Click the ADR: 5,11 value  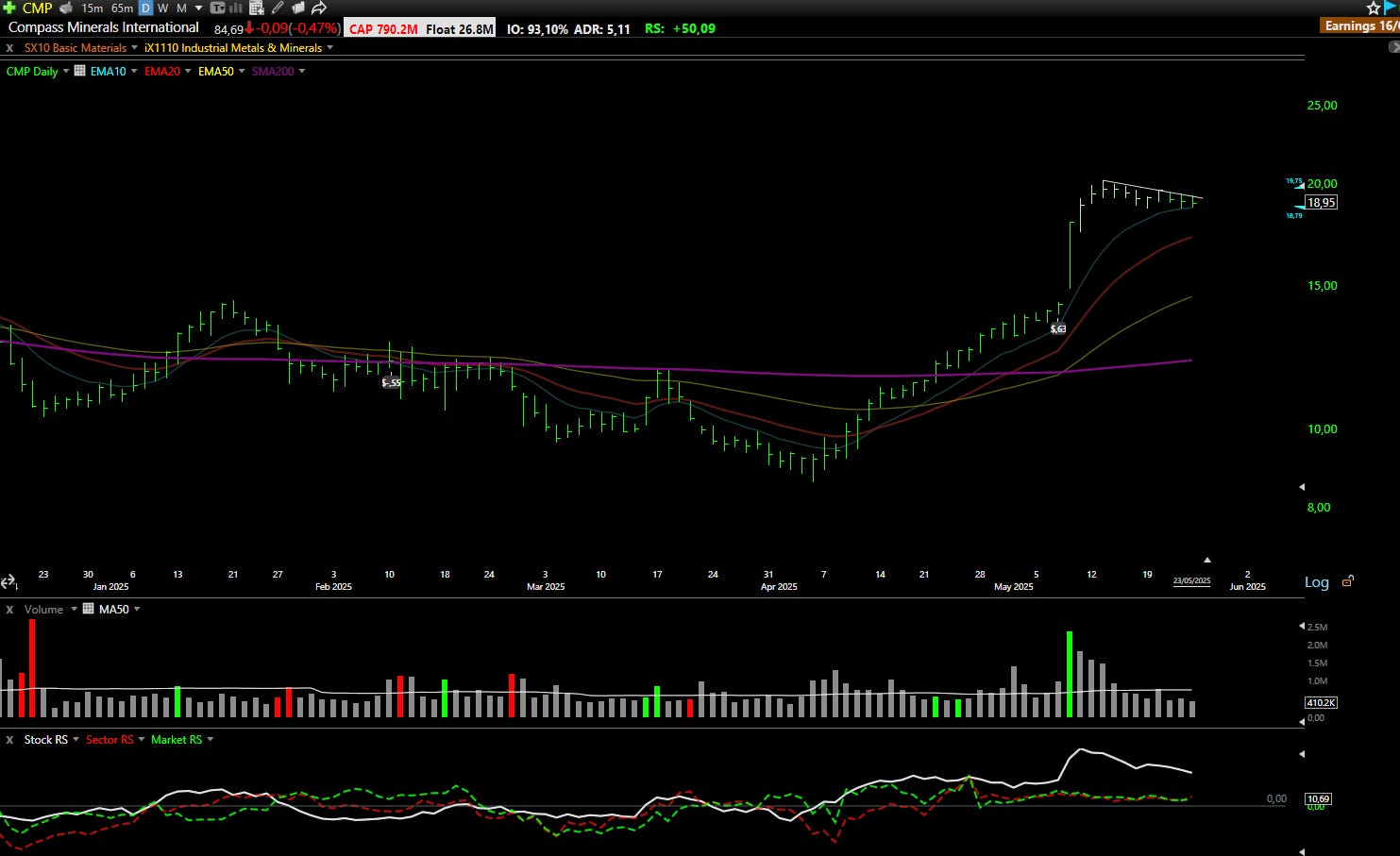[x=602, y=28]
